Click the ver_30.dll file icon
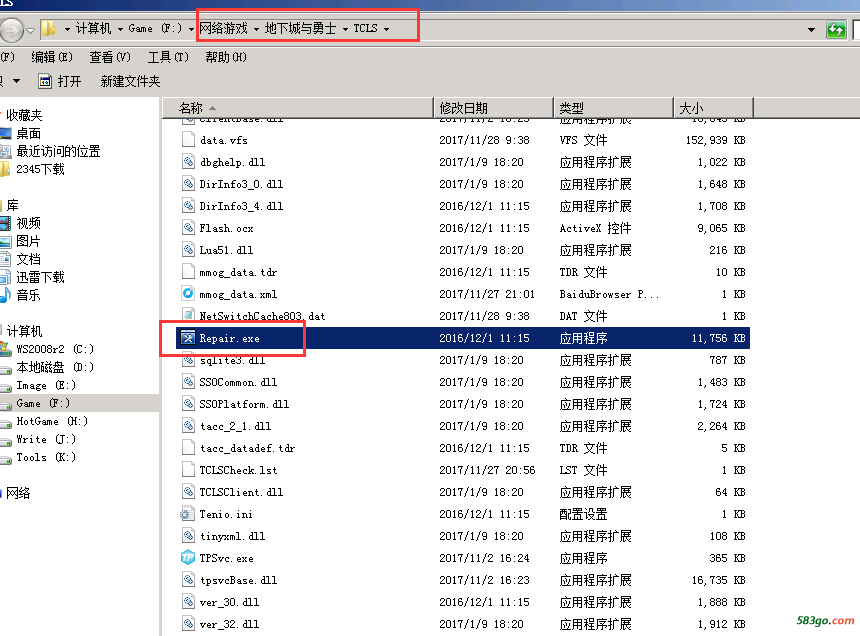The width and height of the screenshot is (860, 636). pos(188,601)
